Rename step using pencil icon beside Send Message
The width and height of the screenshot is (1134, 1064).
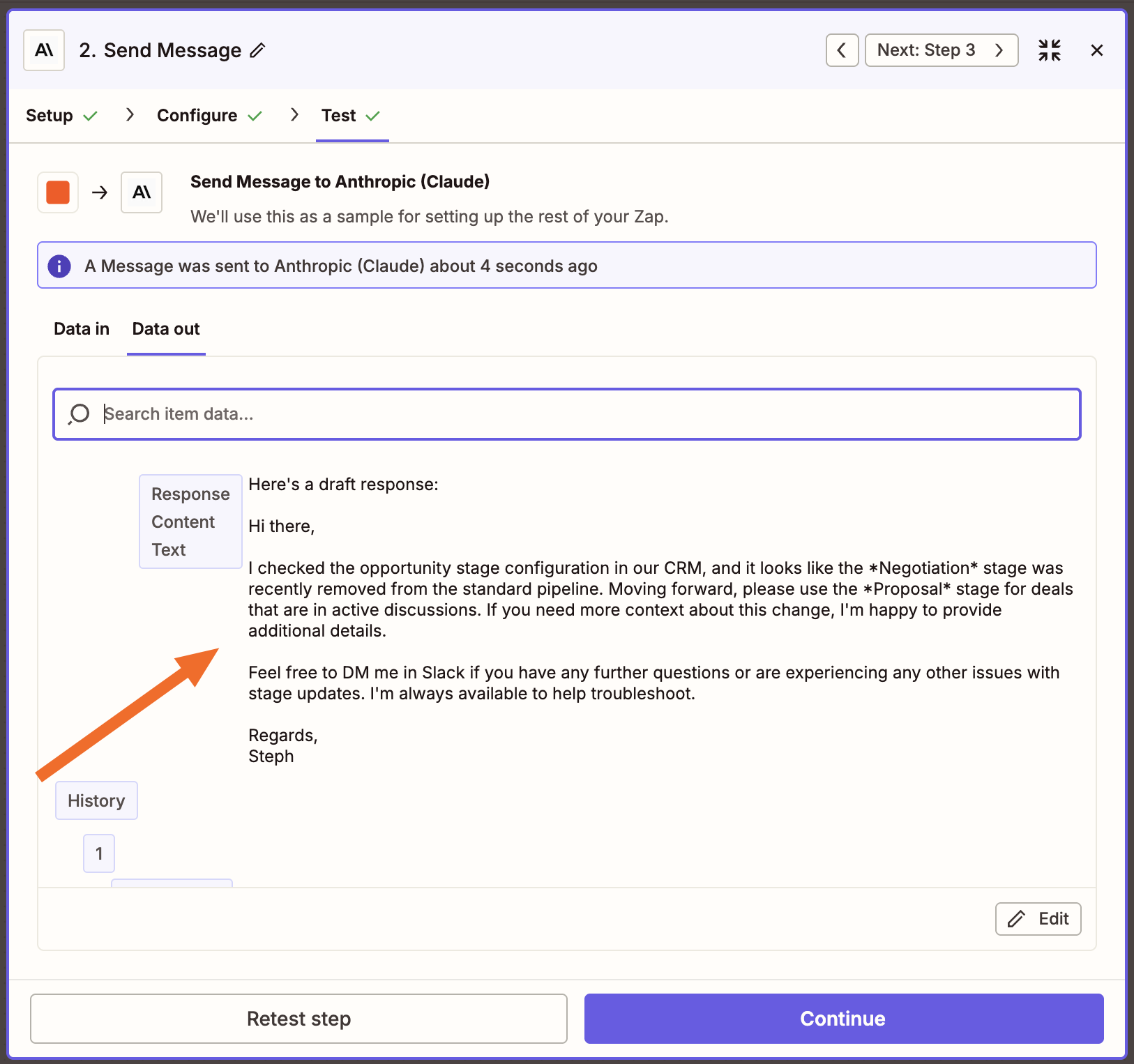[258, 50]
